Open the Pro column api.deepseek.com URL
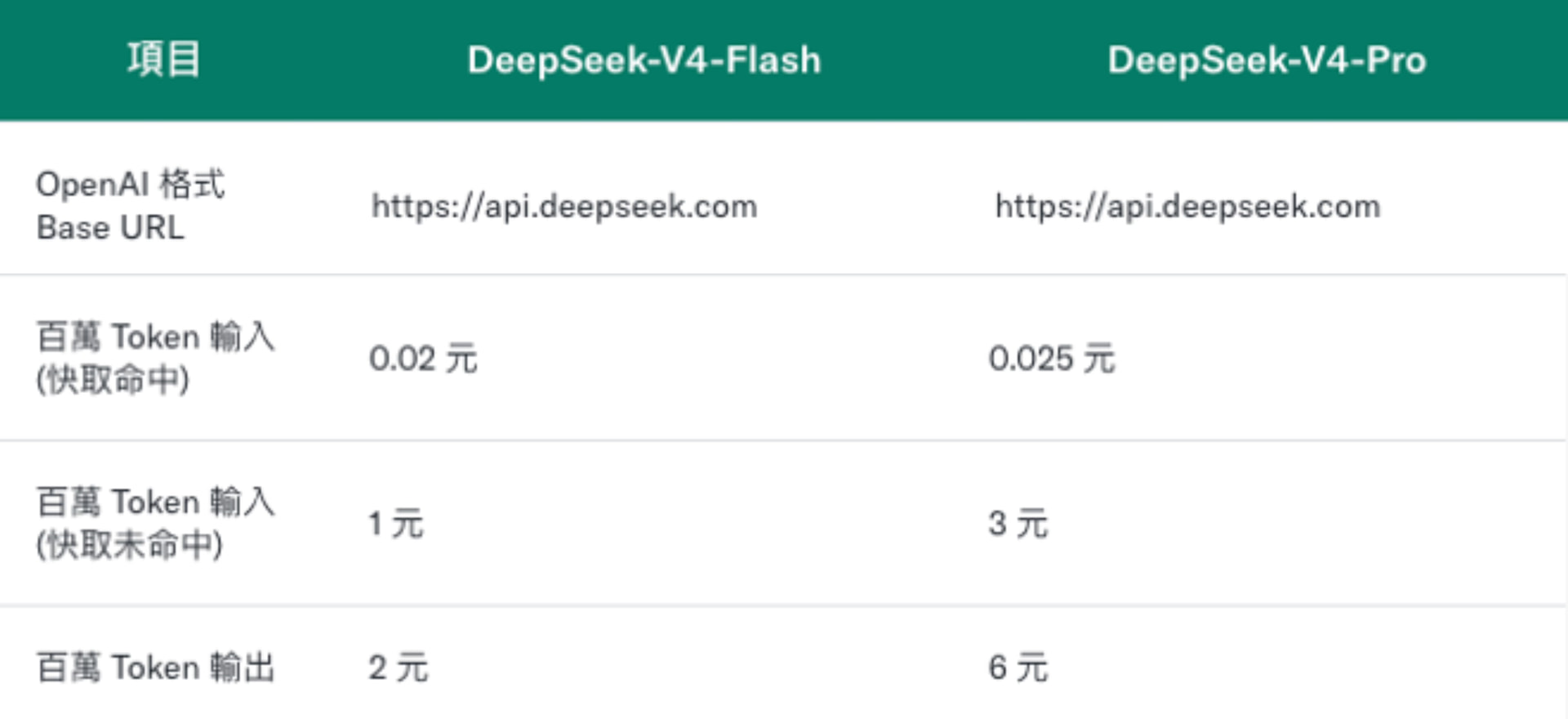The width and height of the screenshot is (1568, 719). 1187,207
